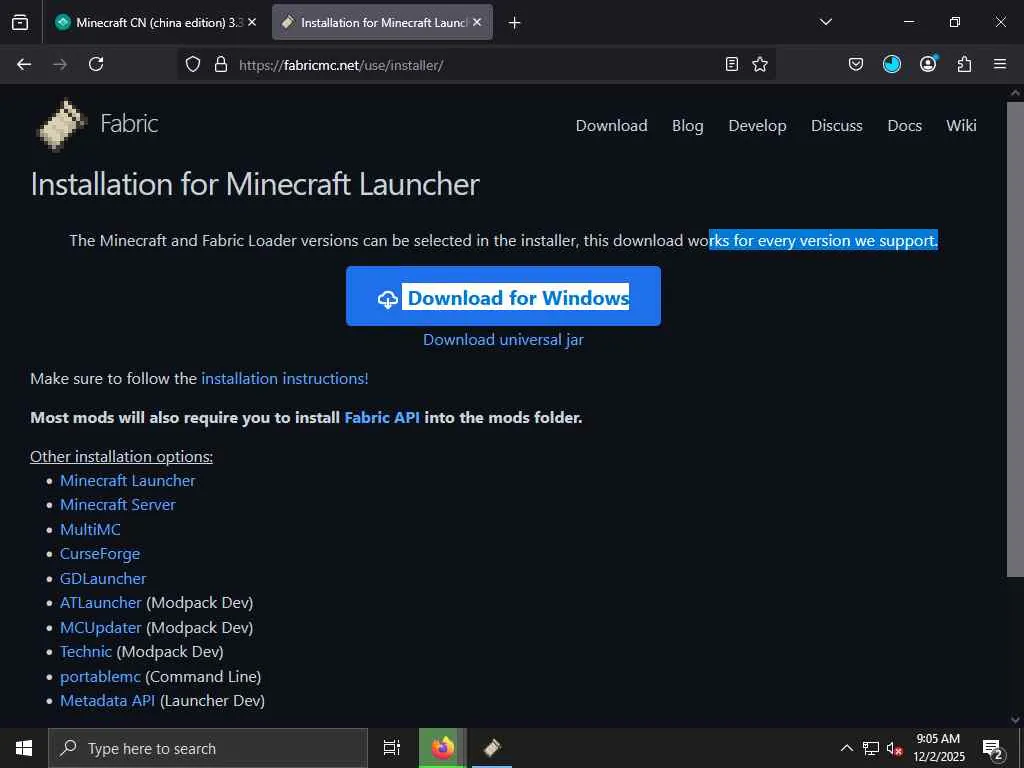This screenshot has height=768, width=1024.
Task: Open the Firefox hamburger menu
Action: point(1000,64)
